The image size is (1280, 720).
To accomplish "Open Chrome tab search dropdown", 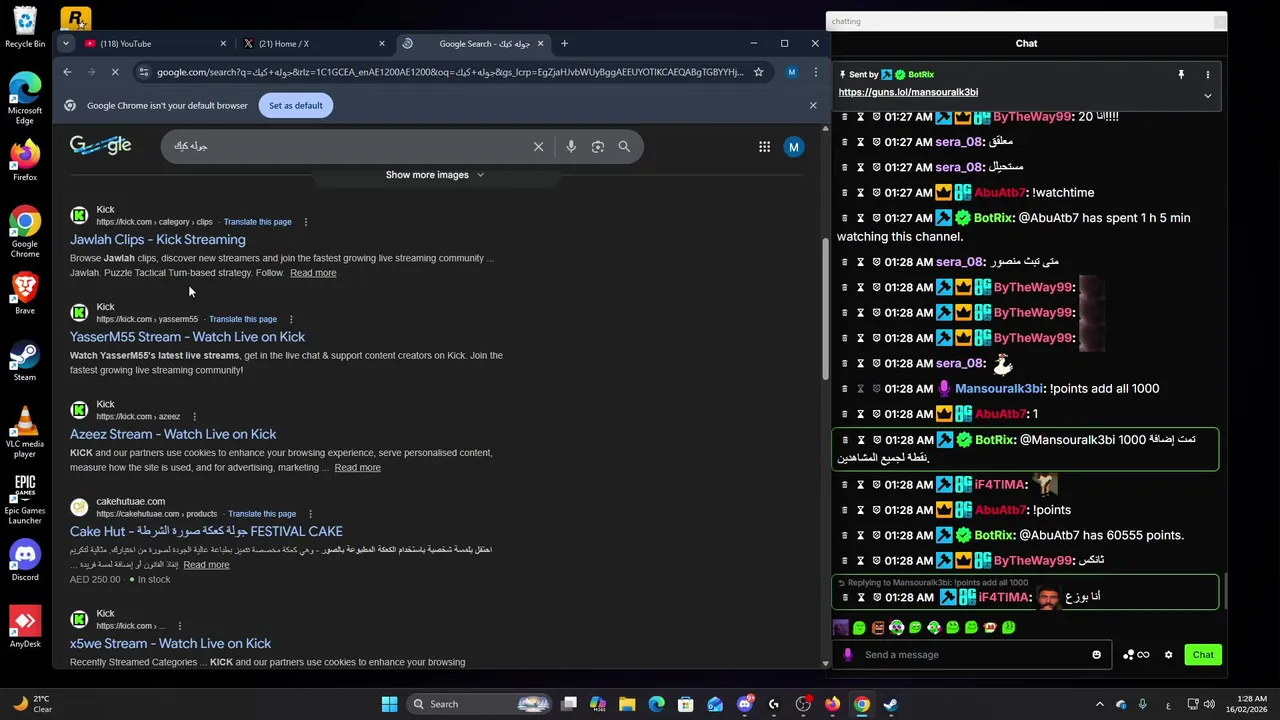I will coord(65,43).
